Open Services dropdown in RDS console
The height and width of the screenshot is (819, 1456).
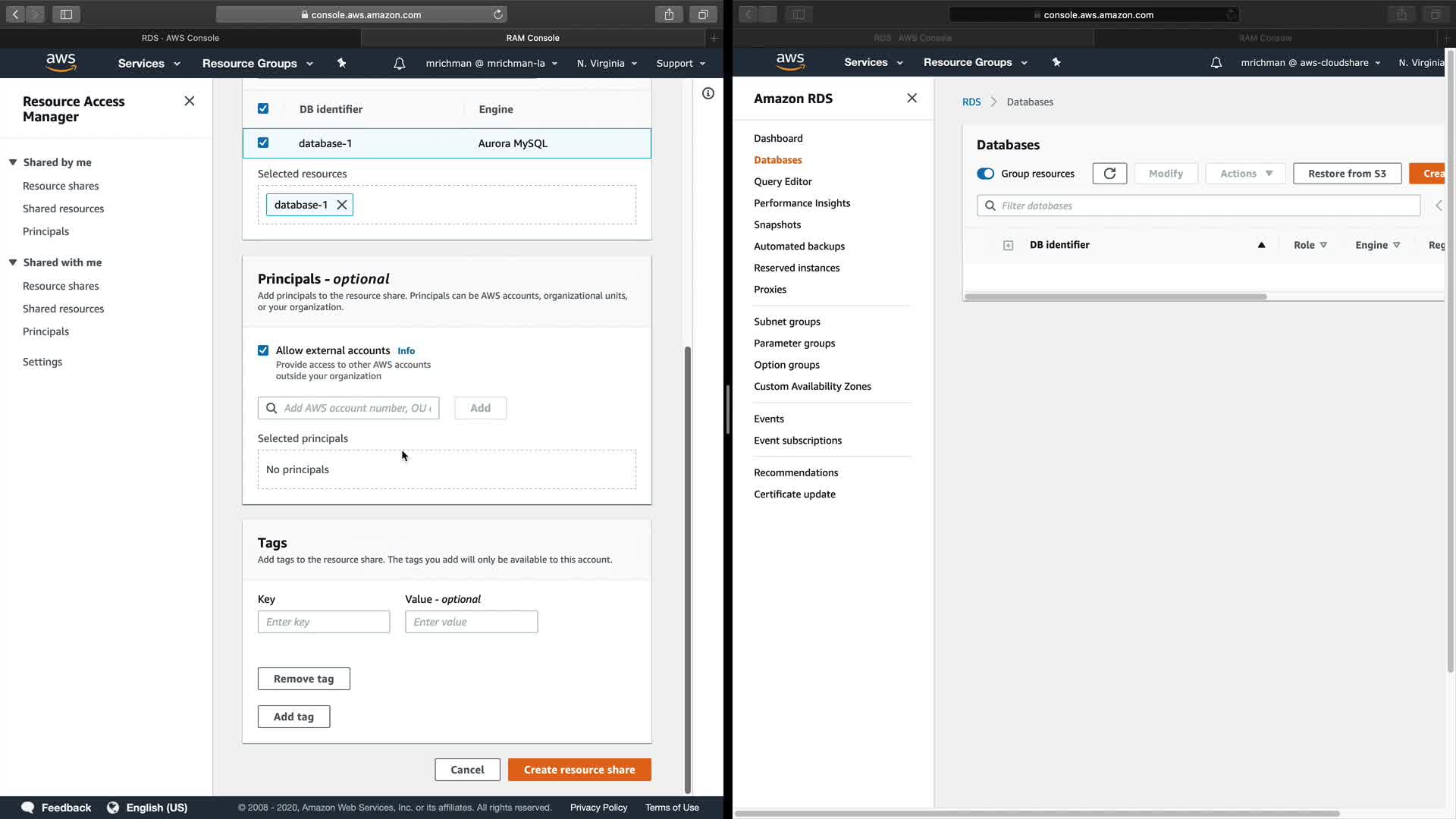[x=873, y=62]
